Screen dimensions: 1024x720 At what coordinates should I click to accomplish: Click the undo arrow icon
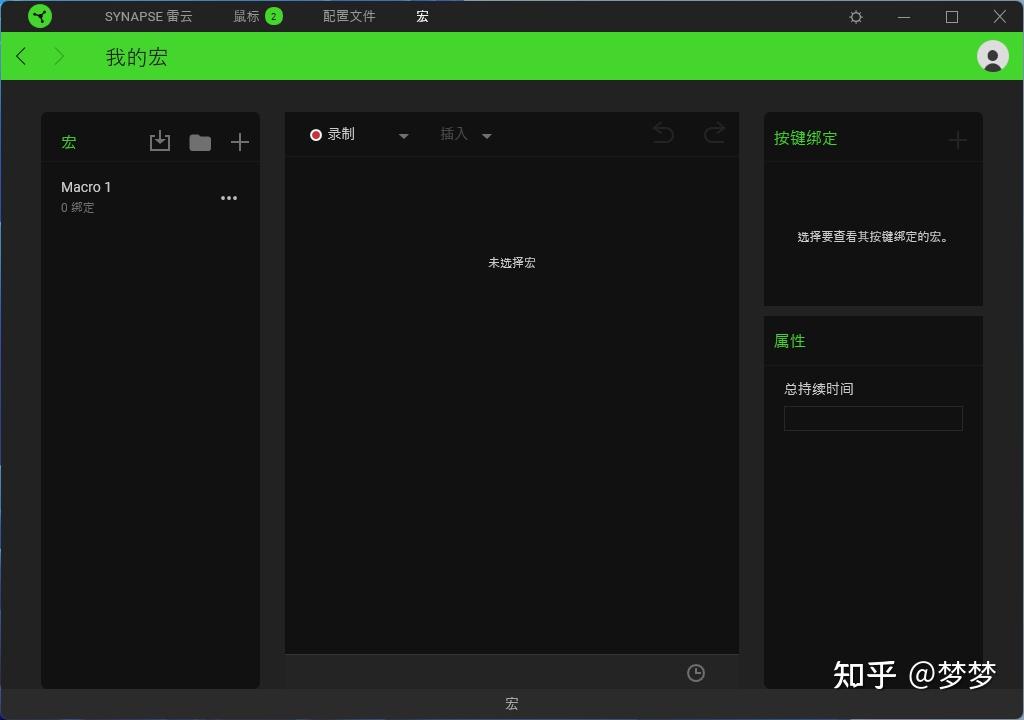coord(663,133)
